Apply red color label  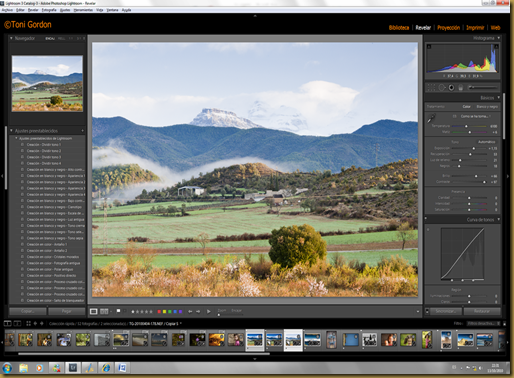pos(159,312)
